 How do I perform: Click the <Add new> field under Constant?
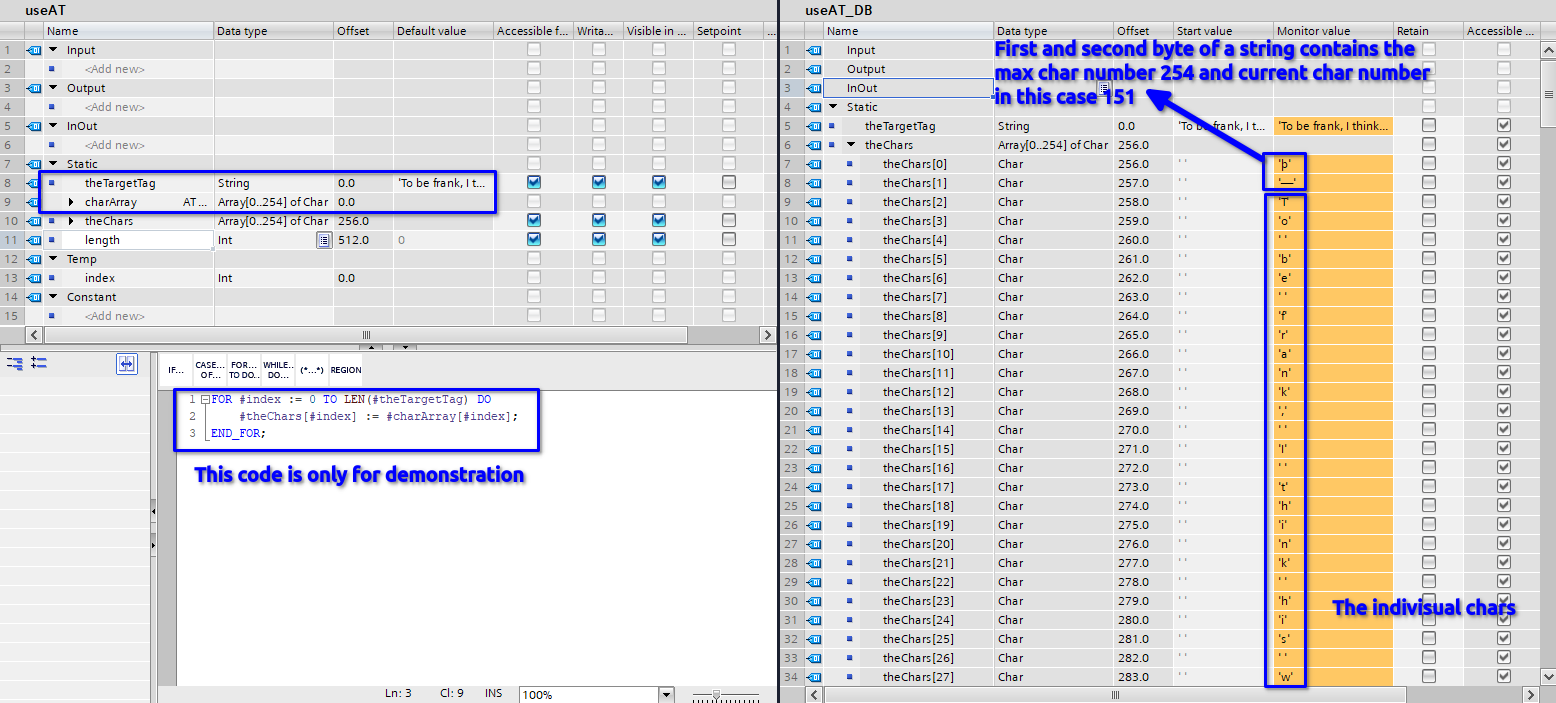tap(115, 316)
